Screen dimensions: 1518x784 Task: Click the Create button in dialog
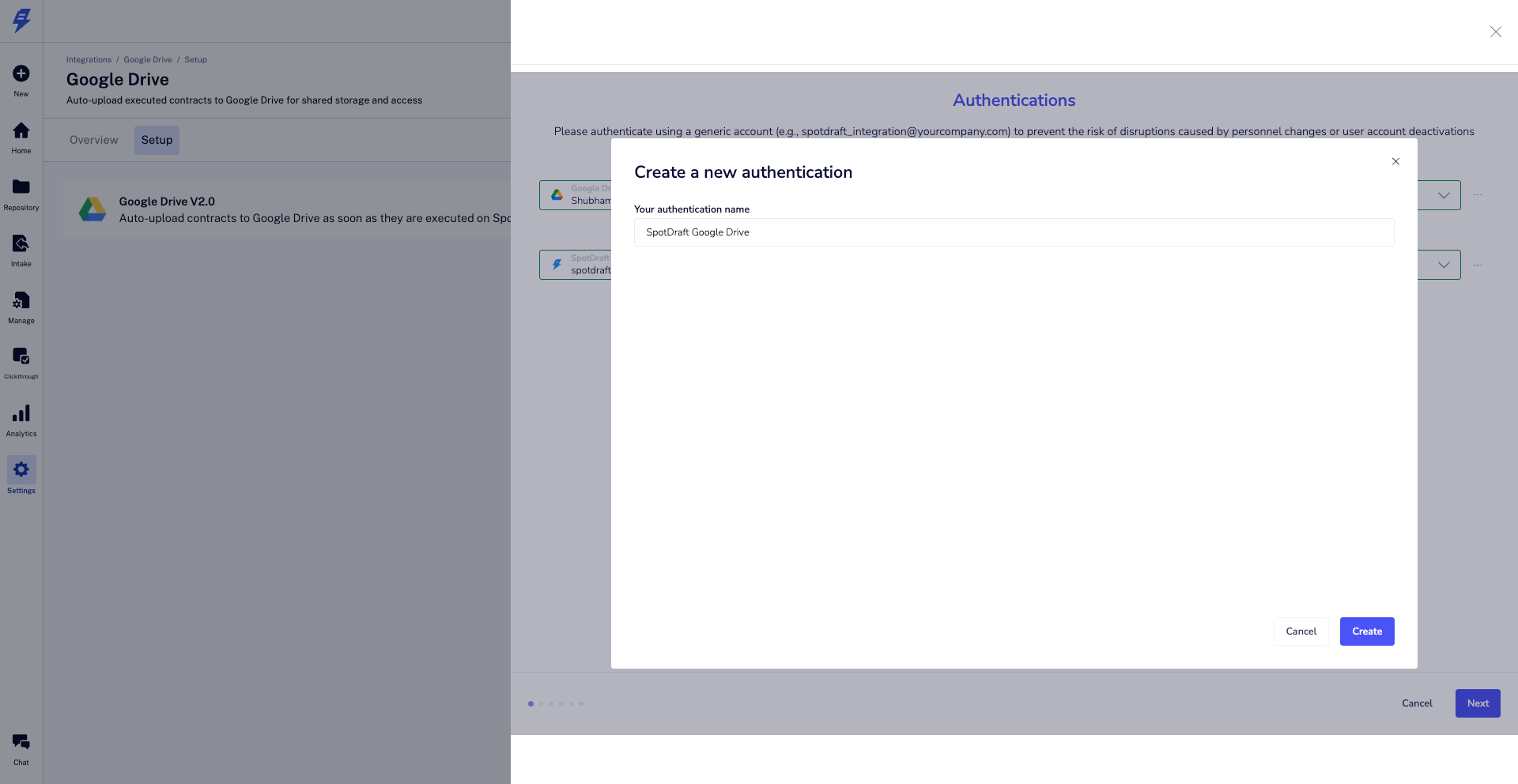click(x=1367, y=631)
